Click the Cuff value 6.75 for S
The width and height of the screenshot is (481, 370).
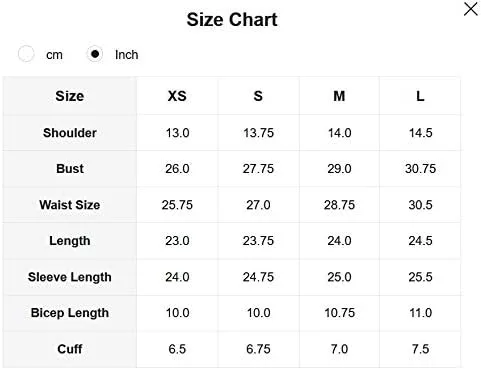pos(258,349)
